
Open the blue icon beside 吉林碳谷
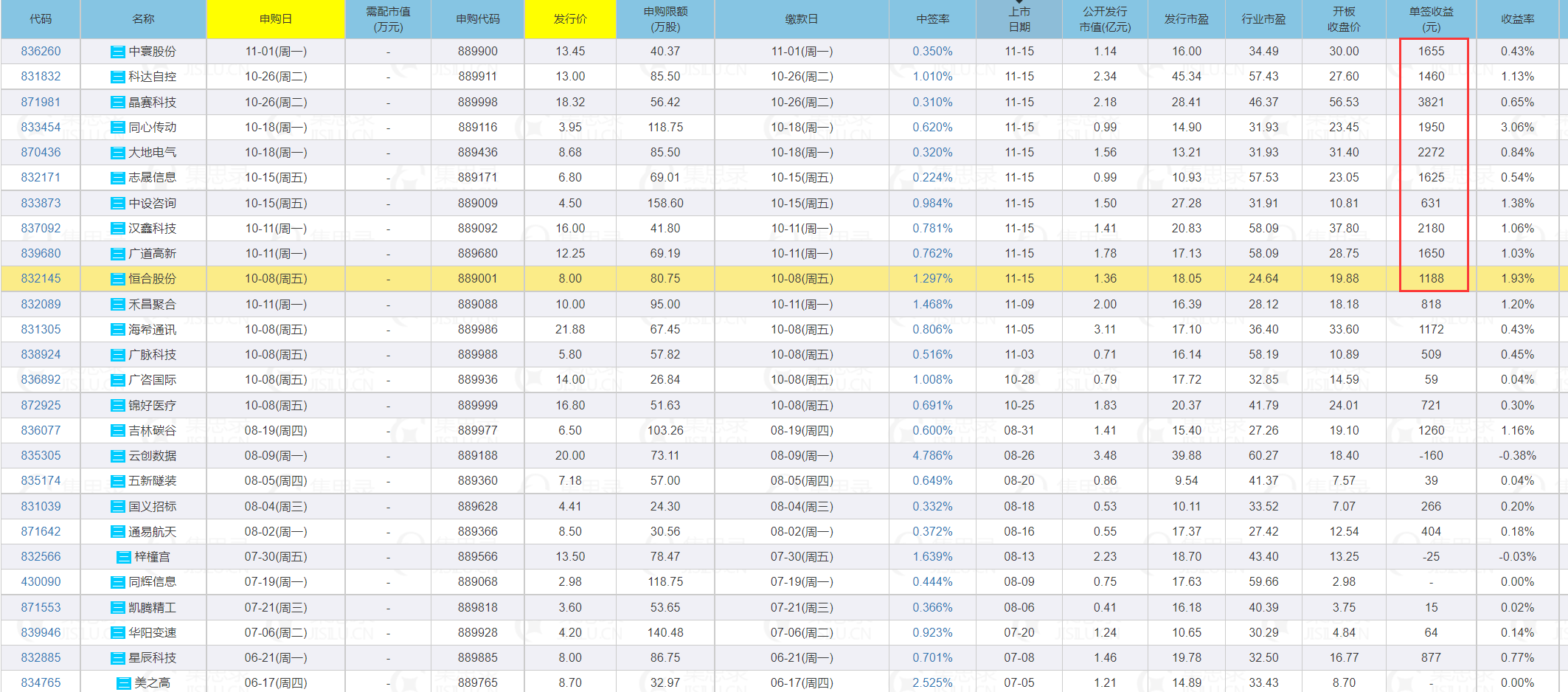[117, 431]
